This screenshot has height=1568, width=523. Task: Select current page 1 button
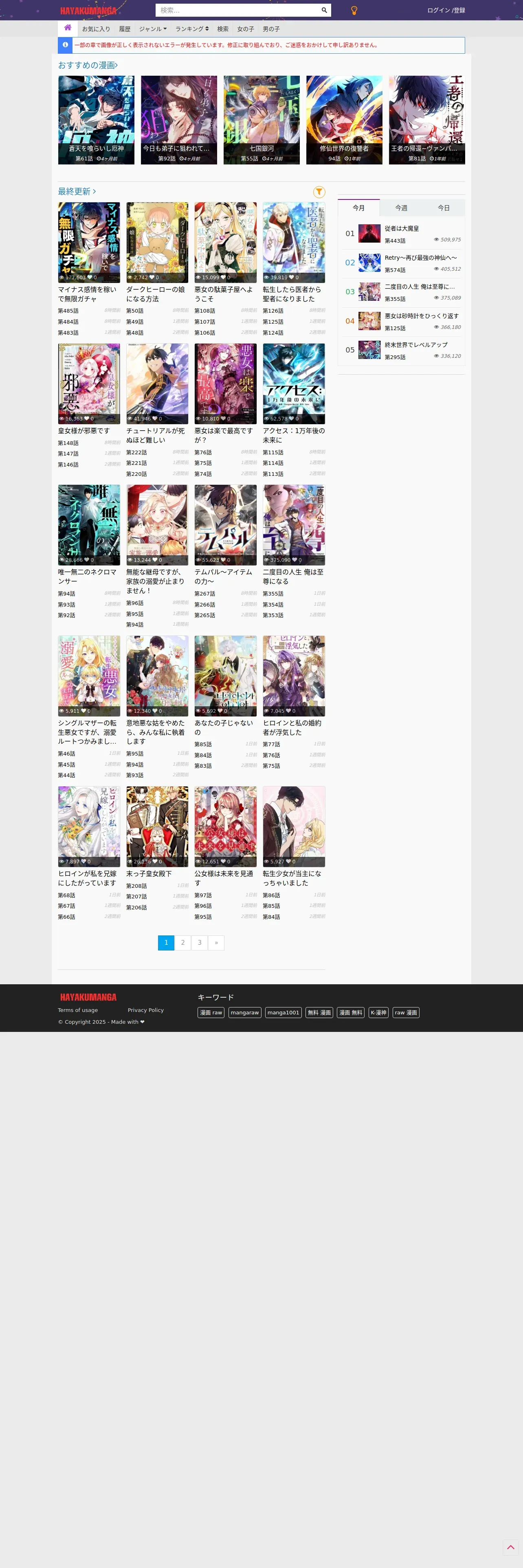pyautogui.click(x=166, y=942)
